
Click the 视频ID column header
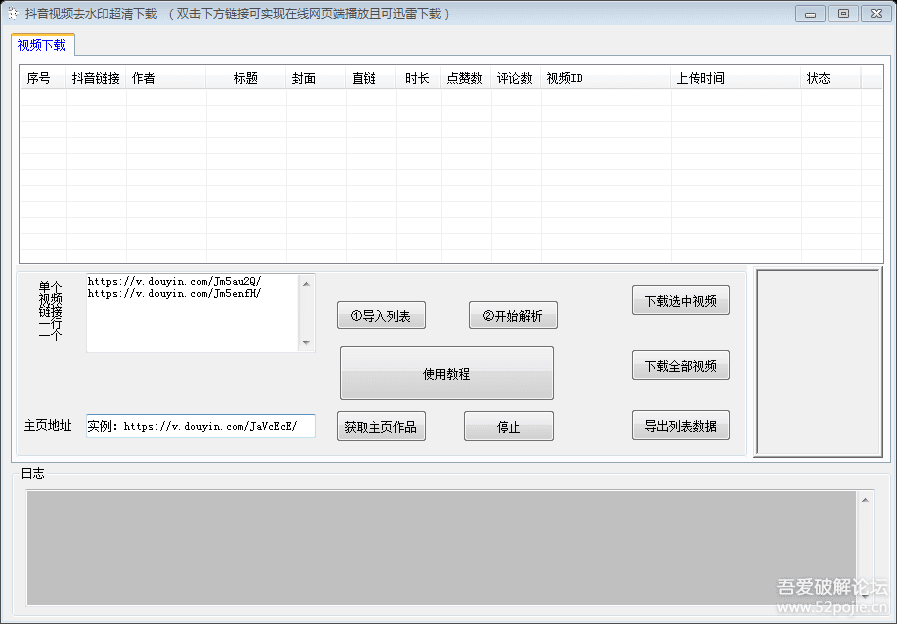pyautogui.click(x=606, y=78)
